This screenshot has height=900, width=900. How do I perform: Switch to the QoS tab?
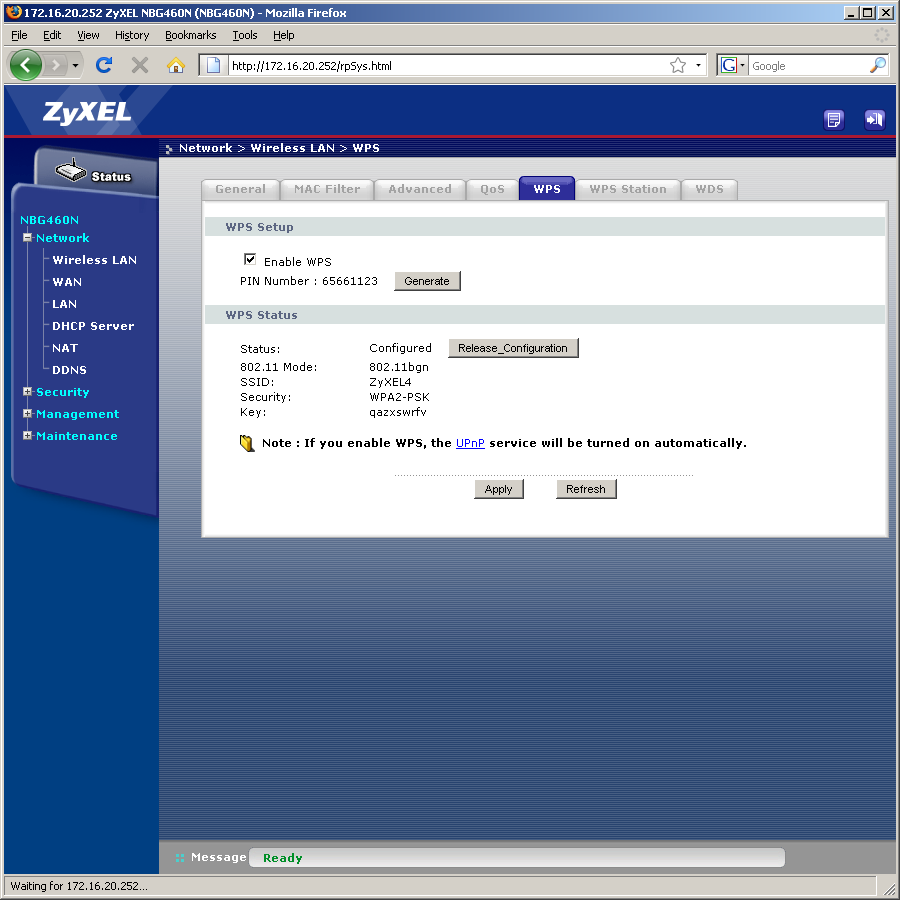(x=492, y=189)
